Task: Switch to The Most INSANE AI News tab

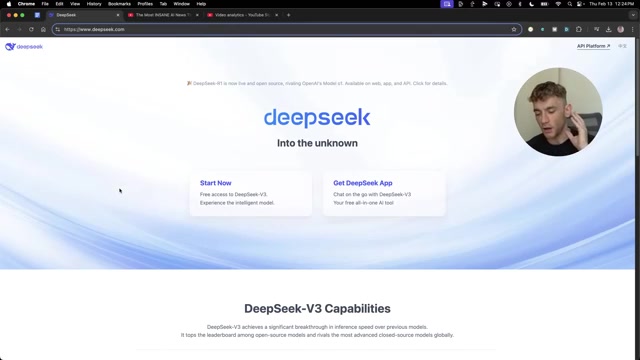Action: coord(163,15)
